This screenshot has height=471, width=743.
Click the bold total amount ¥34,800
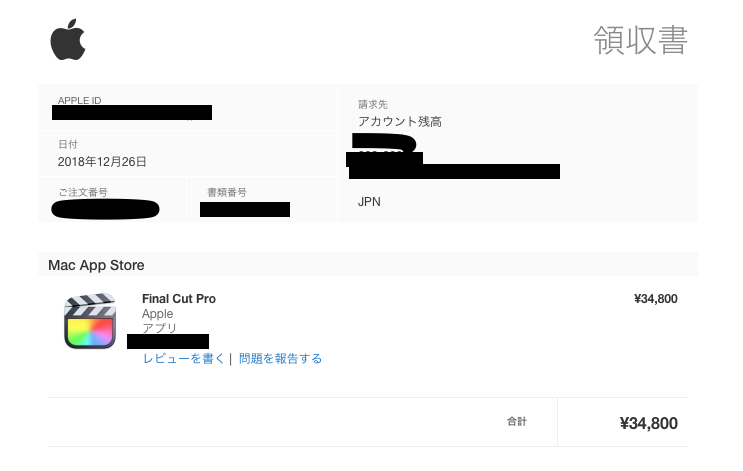click(x=648, y=423)
